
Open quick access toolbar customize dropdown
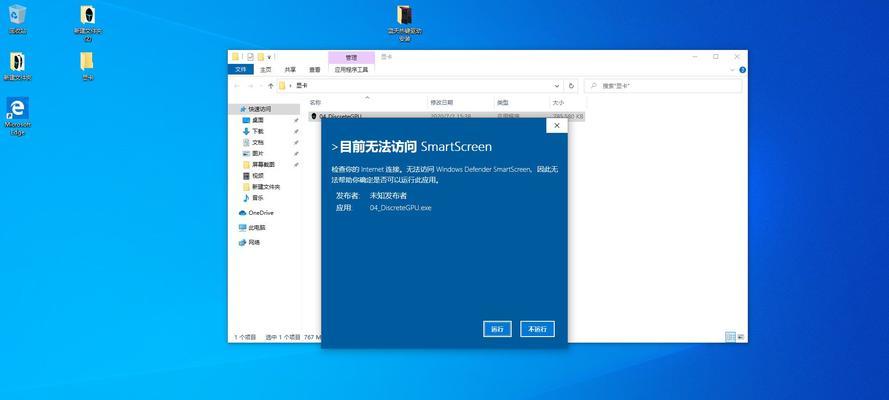[269, 57]
